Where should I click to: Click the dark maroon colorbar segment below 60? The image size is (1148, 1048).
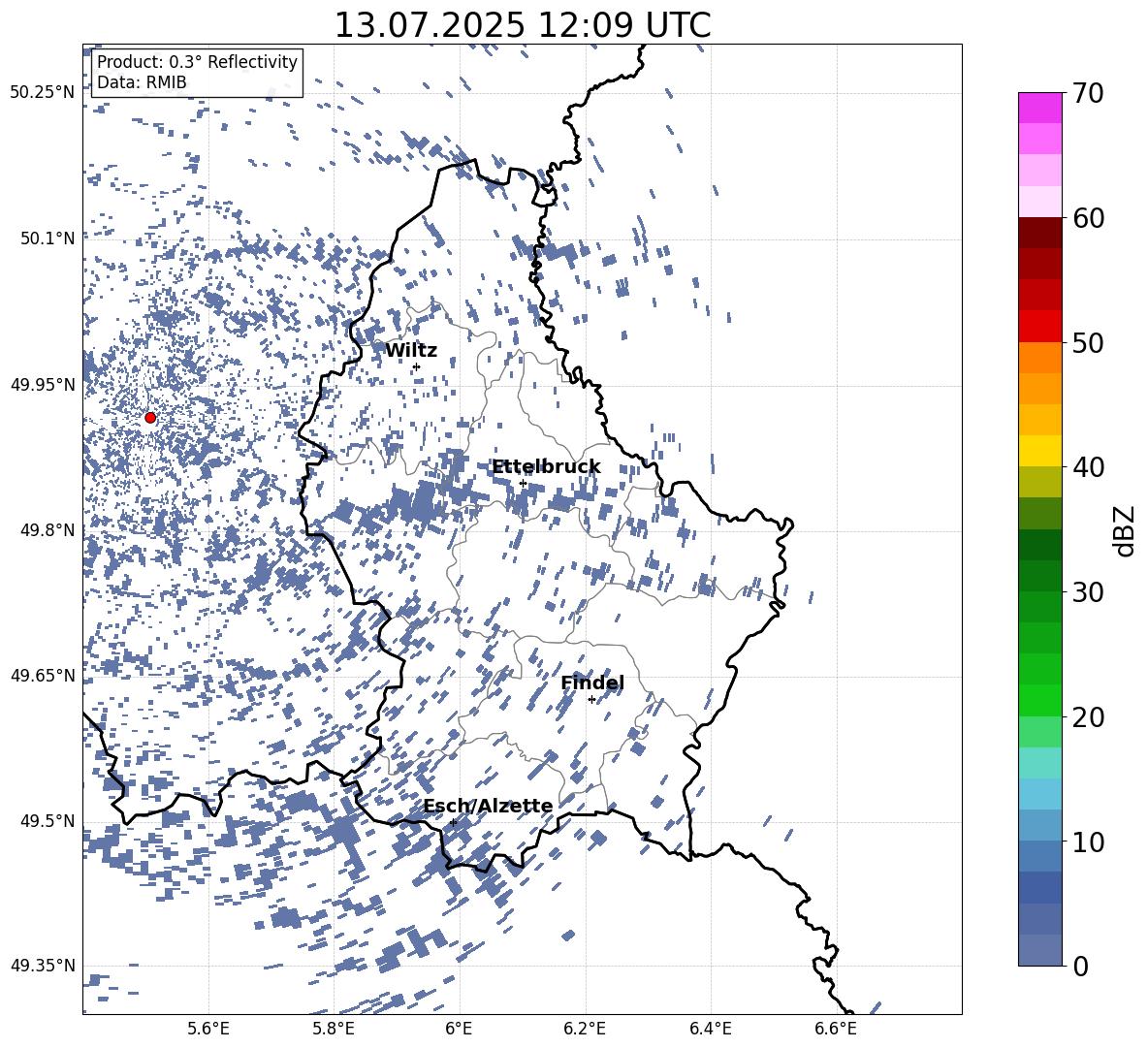pos(1040,234)
